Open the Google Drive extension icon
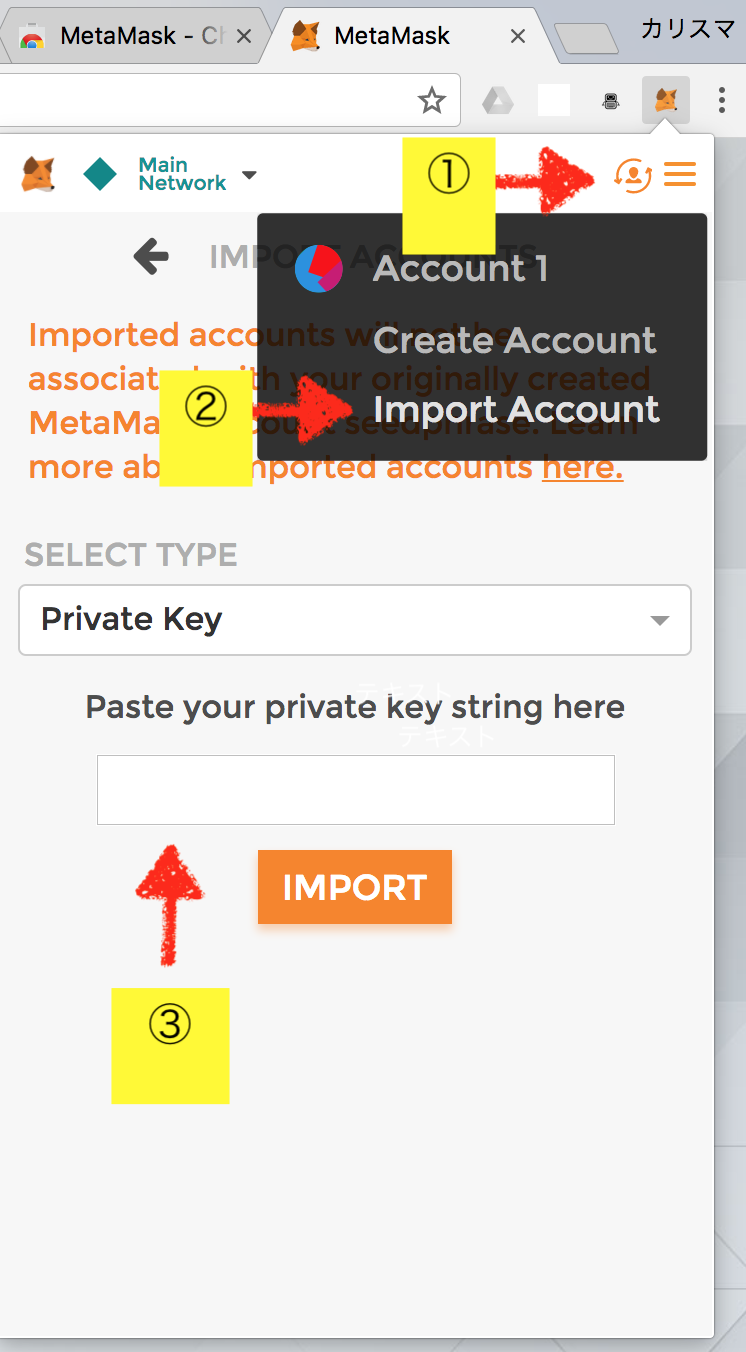Screen dimensions: 746x1352 tap(497, 101)
